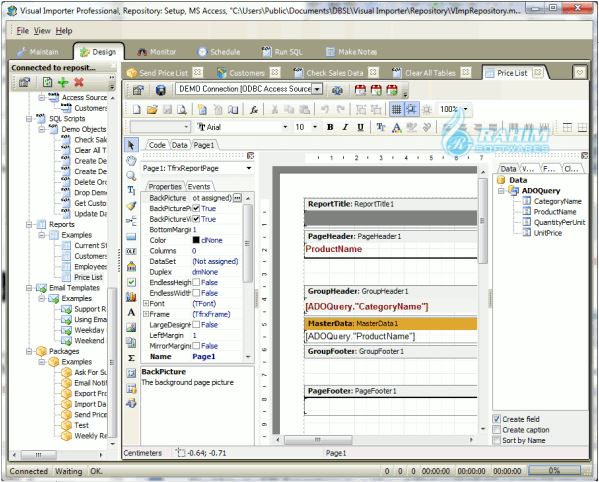
Task: Open the Help menu
Action: tap(64, 31)
